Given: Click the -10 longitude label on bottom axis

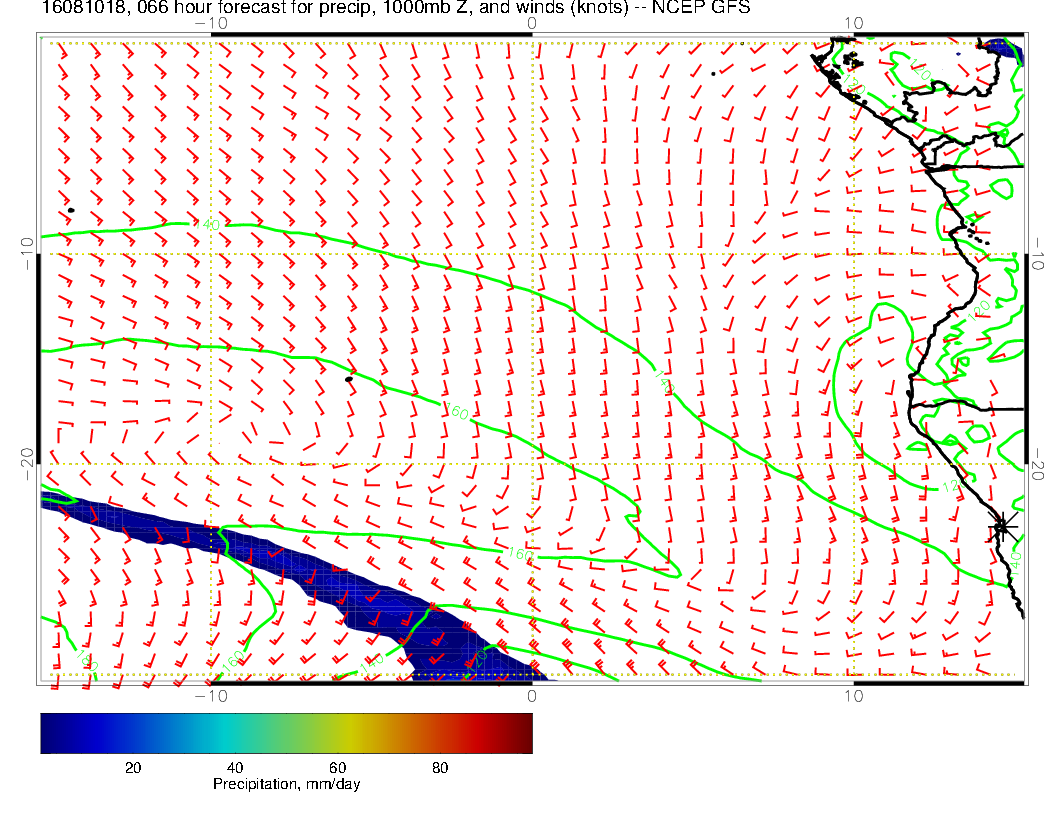Looking at the screenshot, I should pos(211,696).
